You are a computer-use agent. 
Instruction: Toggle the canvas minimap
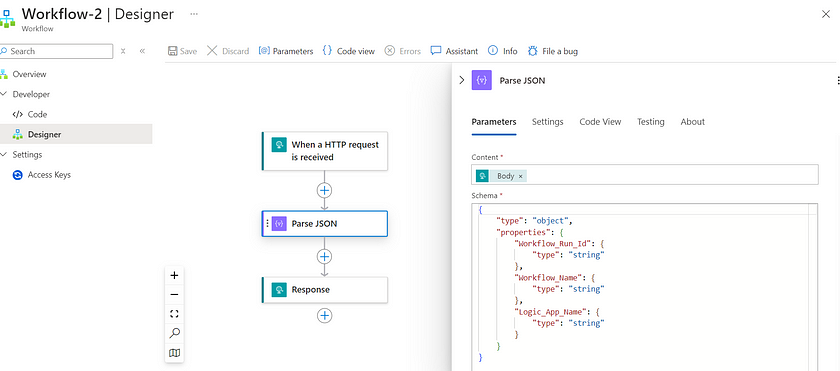[174, 353]
